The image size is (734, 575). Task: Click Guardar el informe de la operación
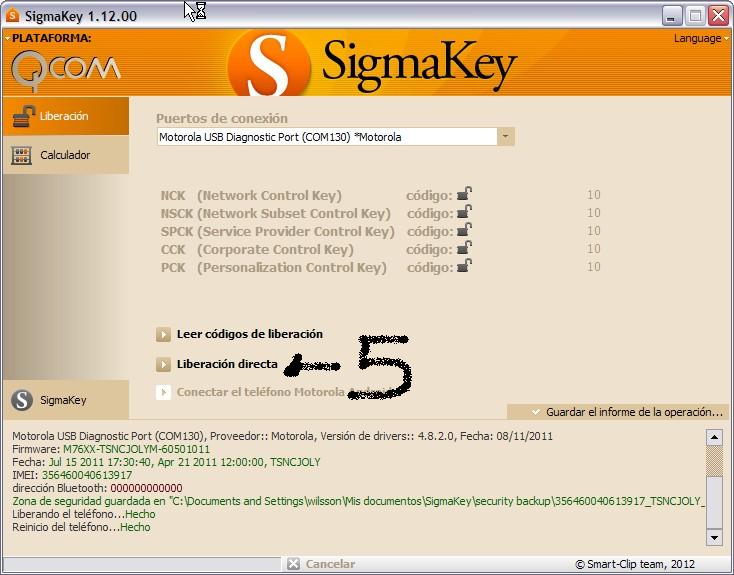(634, 412)
